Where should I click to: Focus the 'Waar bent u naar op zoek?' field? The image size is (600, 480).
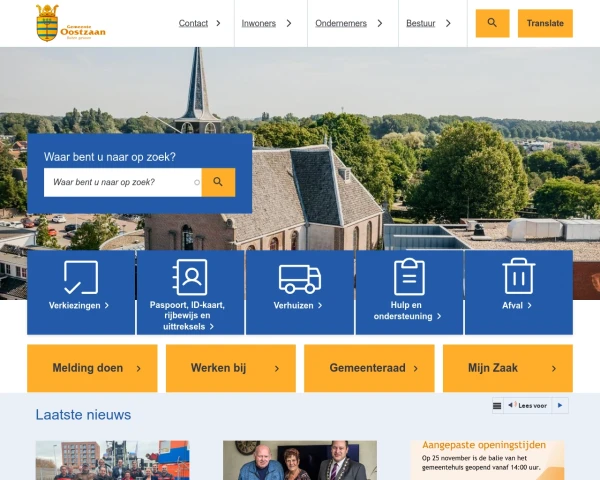(x=122, y=182)
